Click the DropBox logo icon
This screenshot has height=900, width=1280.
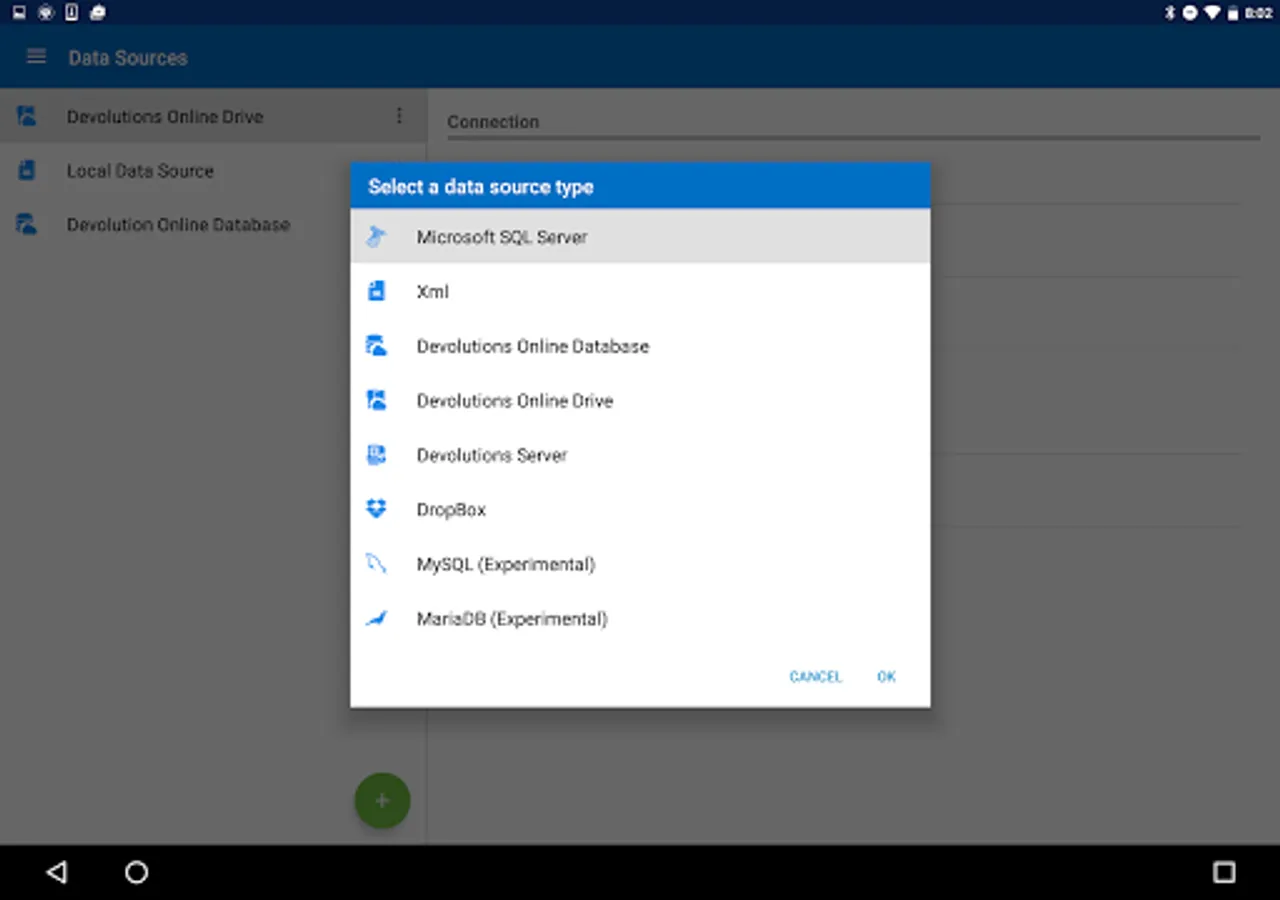point(376,509)
